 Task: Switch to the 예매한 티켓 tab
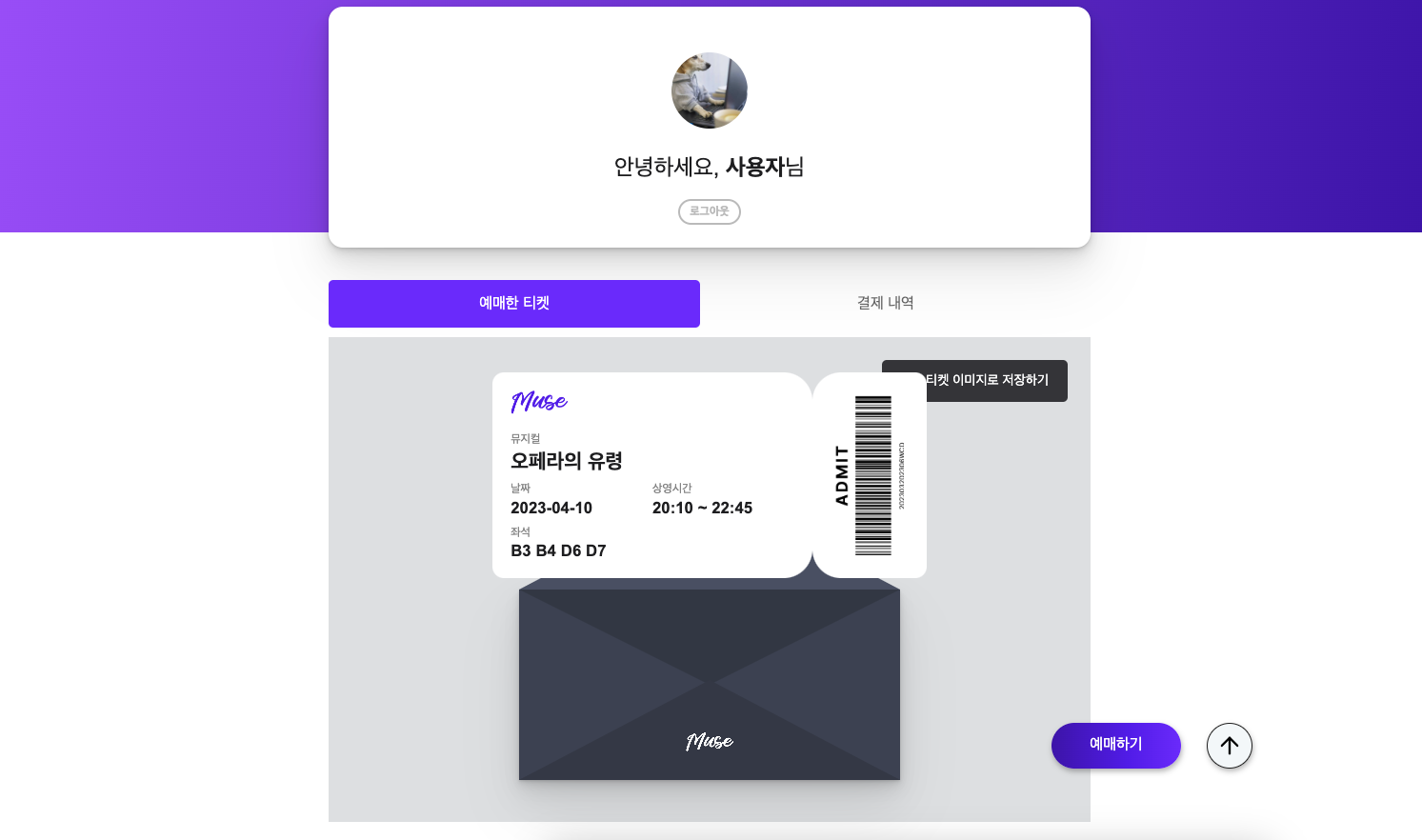(x=513, y=304)
